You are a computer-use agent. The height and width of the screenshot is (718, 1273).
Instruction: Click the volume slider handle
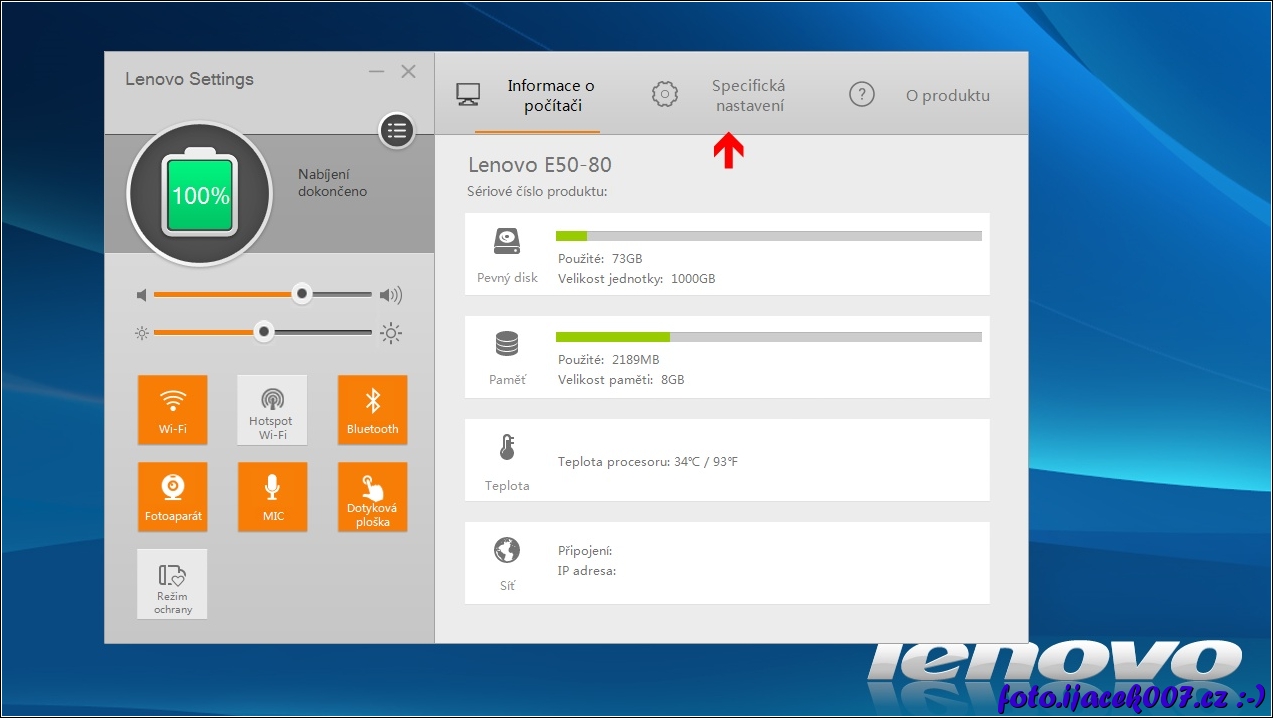[x=301, y=294]
